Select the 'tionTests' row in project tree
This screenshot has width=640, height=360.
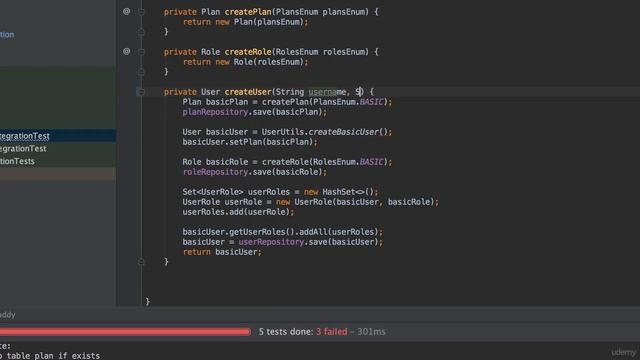(58, 161)
